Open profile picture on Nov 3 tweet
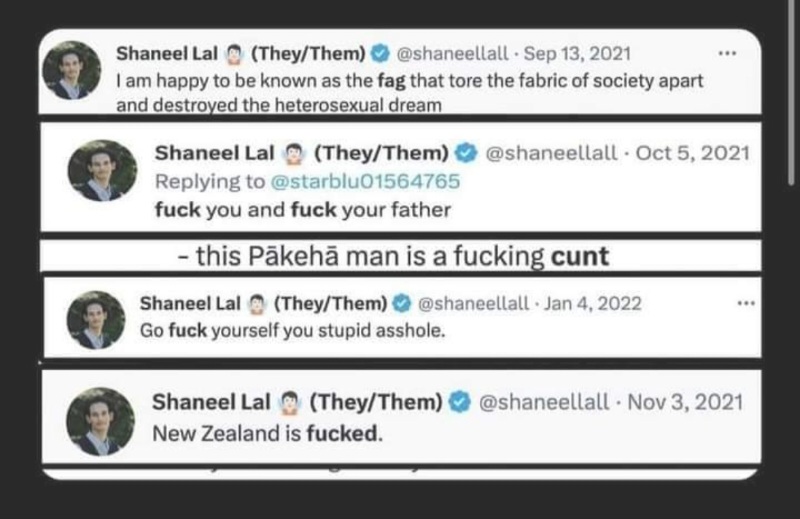This screenshot has height=519, width=800. click(101, 422)
